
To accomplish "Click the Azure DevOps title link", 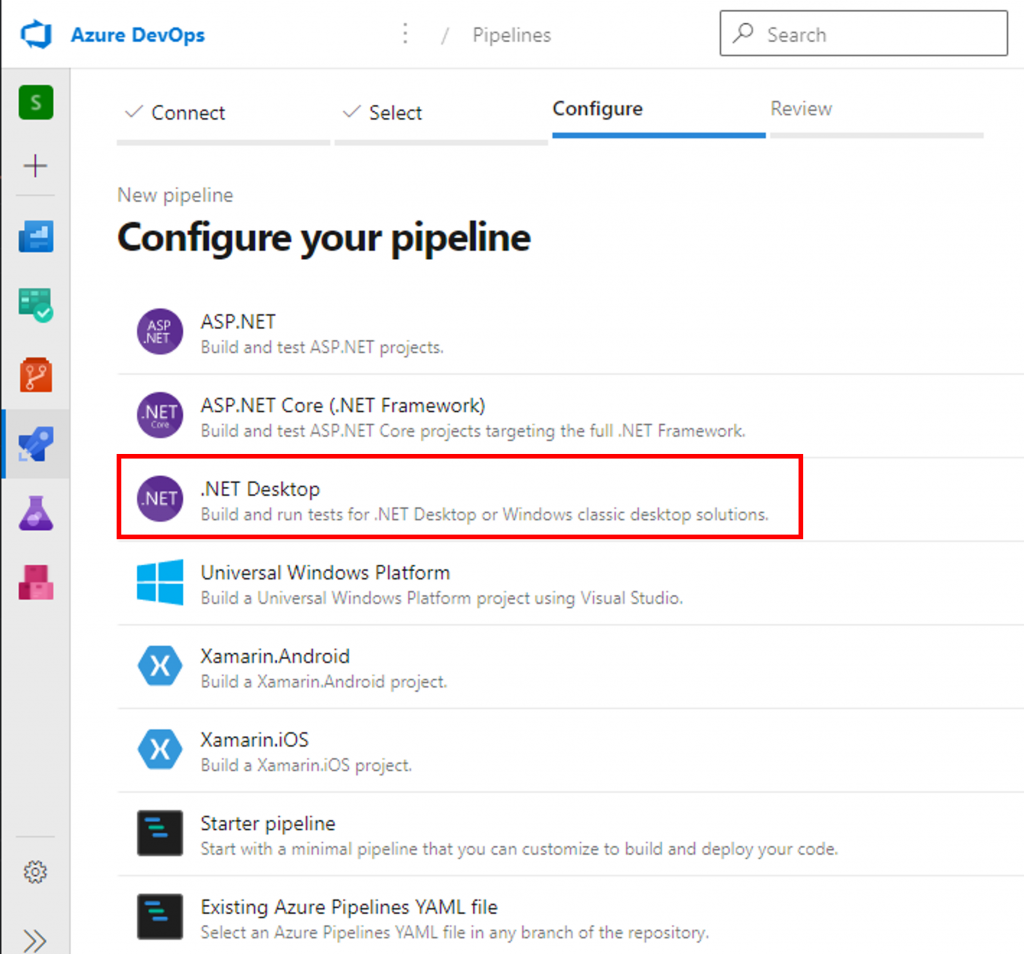I will point(137,35).
